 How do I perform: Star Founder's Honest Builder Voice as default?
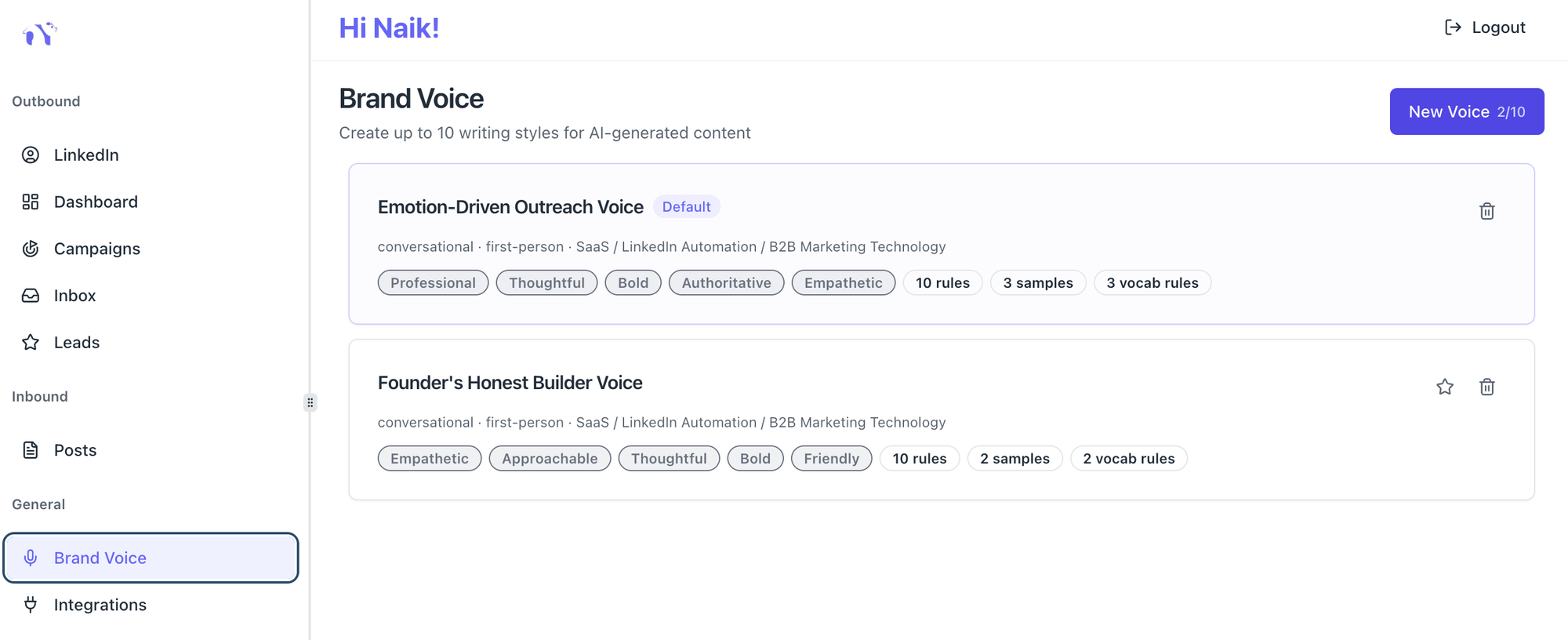click(x=1444, y=387)
